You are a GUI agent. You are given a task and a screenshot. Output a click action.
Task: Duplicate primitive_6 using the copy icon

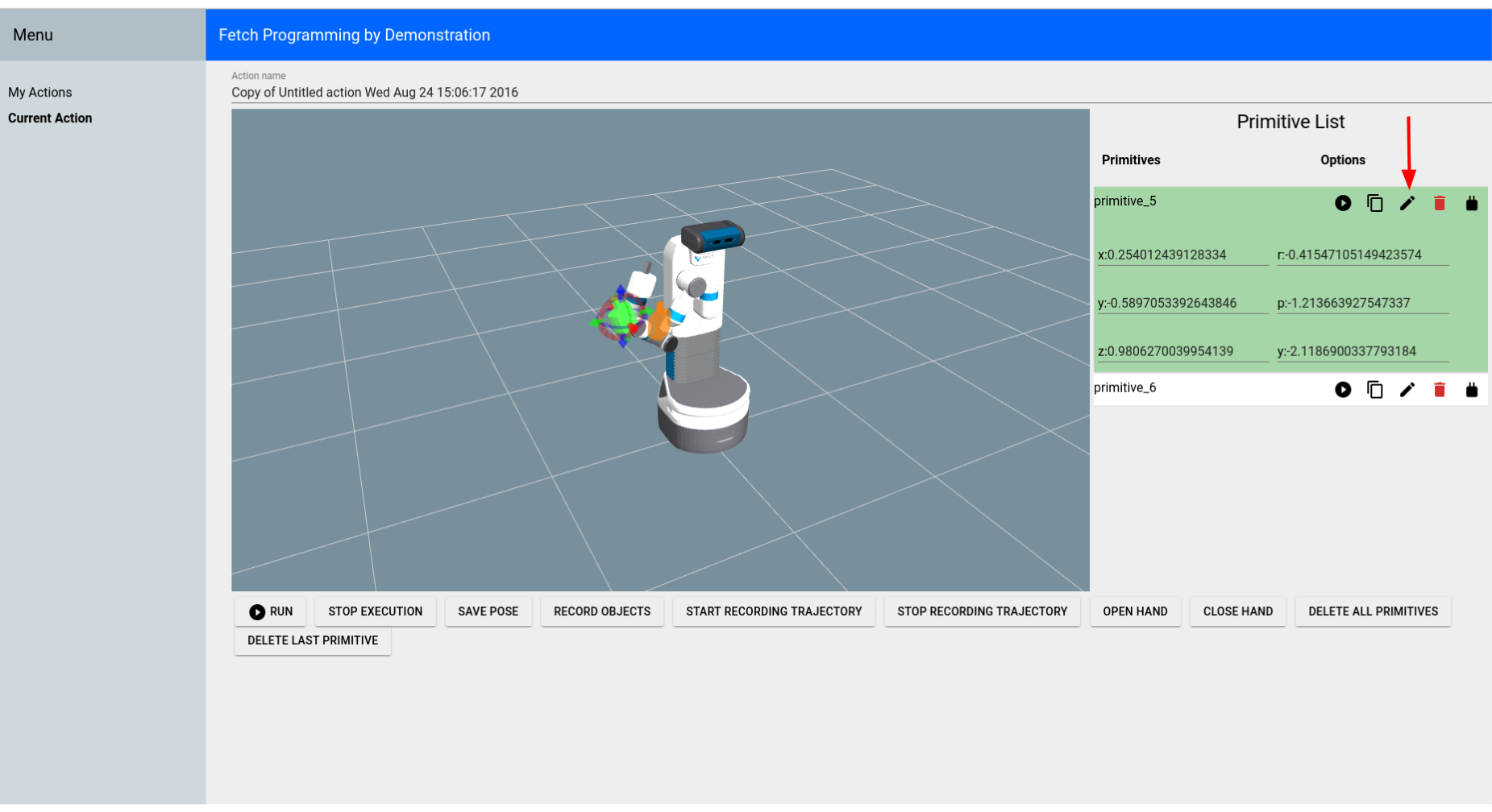coord(1375,390)
